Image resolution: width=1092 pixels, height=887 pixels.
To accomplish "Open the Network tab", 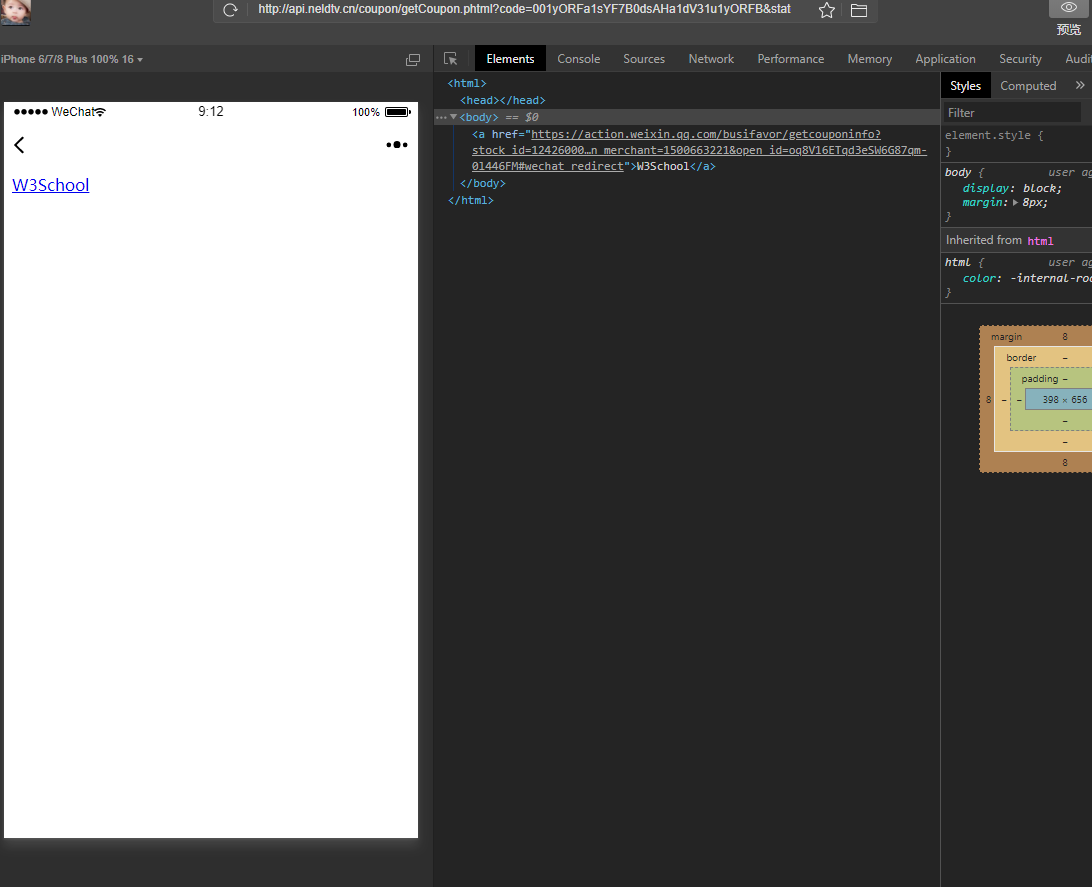I will coord(711,59).
